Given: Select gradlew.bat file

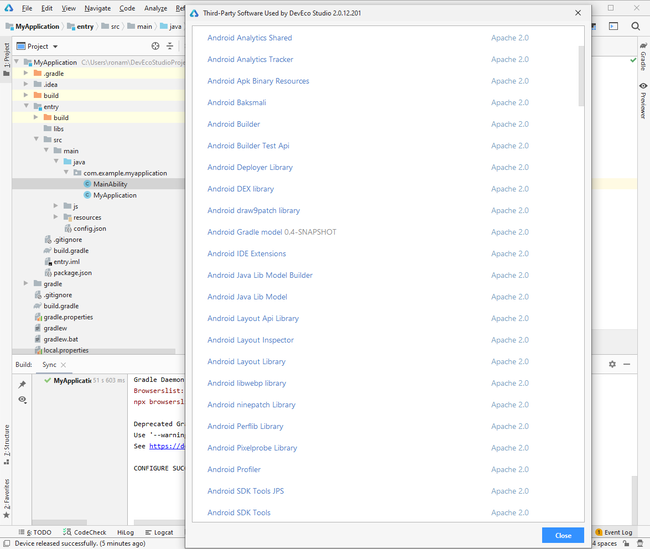Looking at the screenshot, I should [x=61, y=339].
